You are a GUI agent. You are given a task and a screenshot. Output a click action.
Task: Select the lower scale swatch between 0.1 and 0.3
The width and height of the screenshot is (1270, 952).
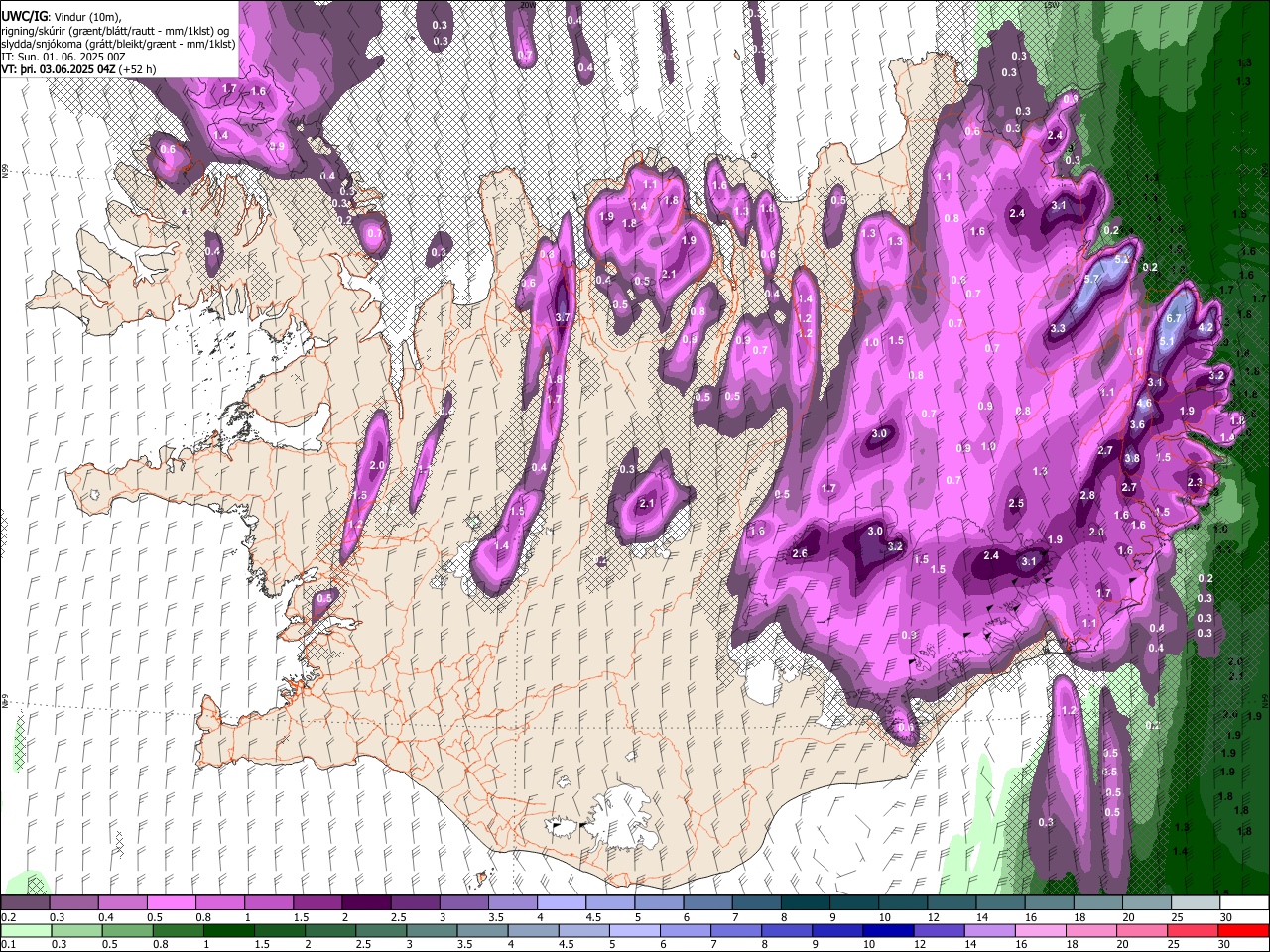25,930
